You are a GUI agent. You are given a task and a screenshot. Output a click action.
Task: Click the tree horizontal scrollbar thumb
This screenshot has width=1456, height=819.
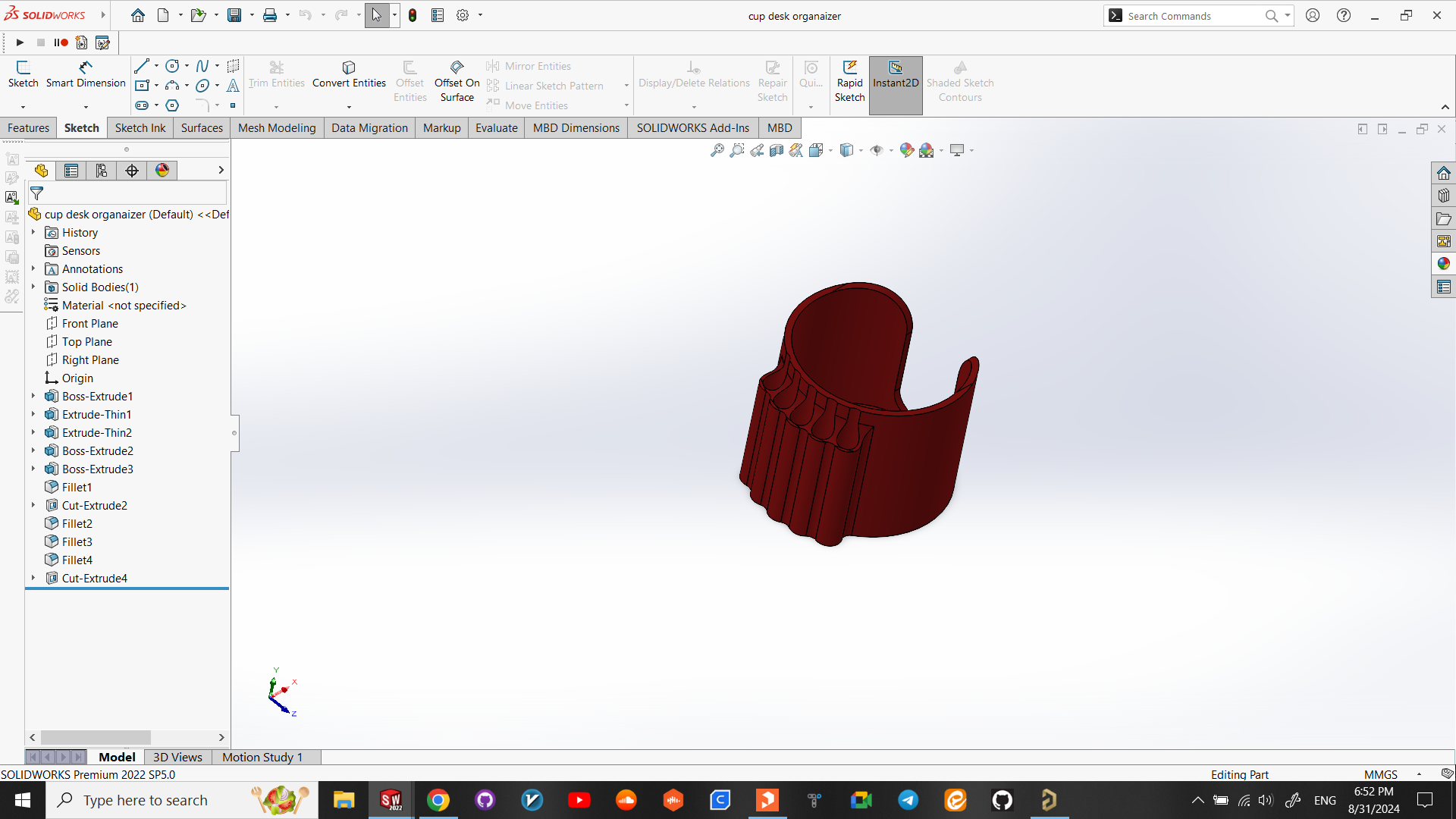[x=96, y=737]
